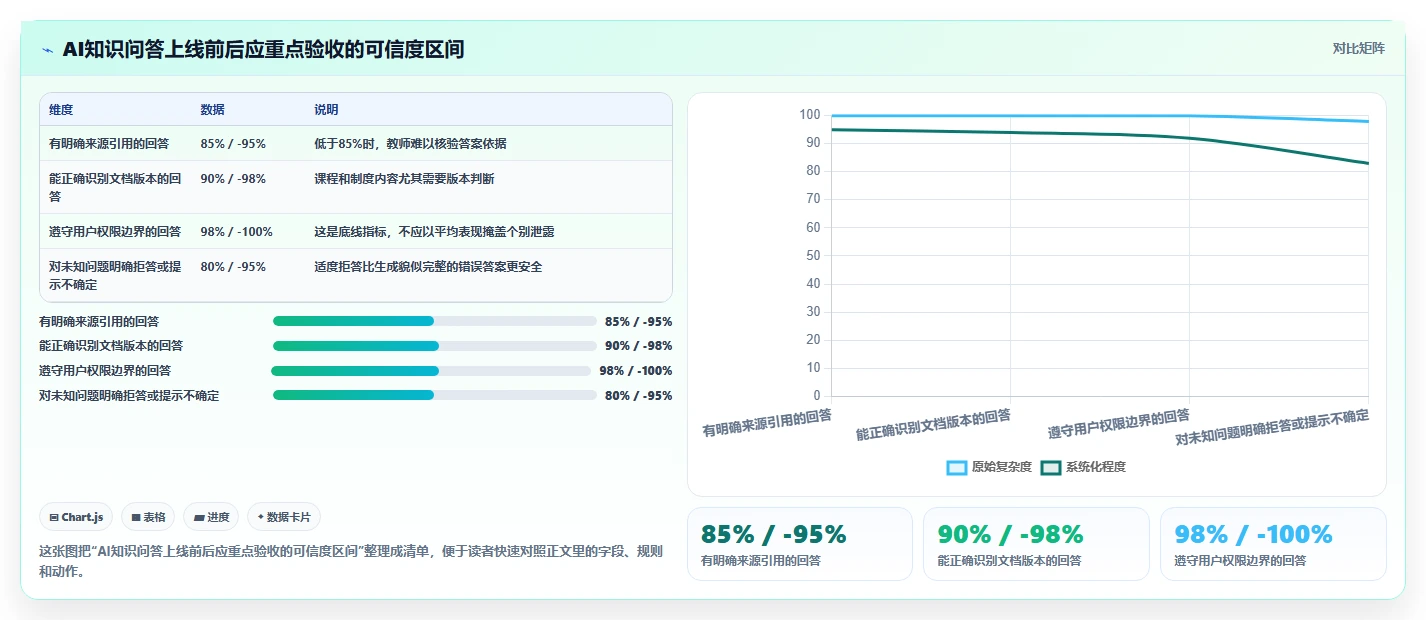Click chart x-axis label 遵守用户权限边界的回答
This screenshot has height=620, width=1426.
click(x=1119, y=423)
